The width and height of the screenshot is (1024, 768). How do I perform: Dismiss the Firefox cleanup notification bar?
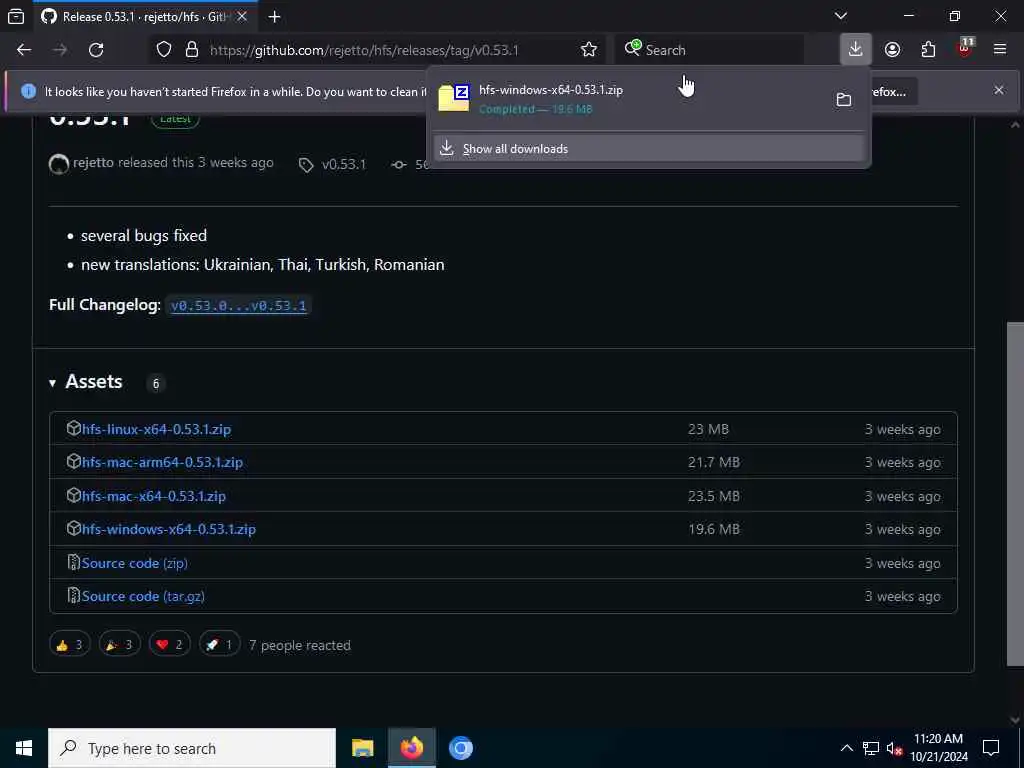(x=999, y=90)
